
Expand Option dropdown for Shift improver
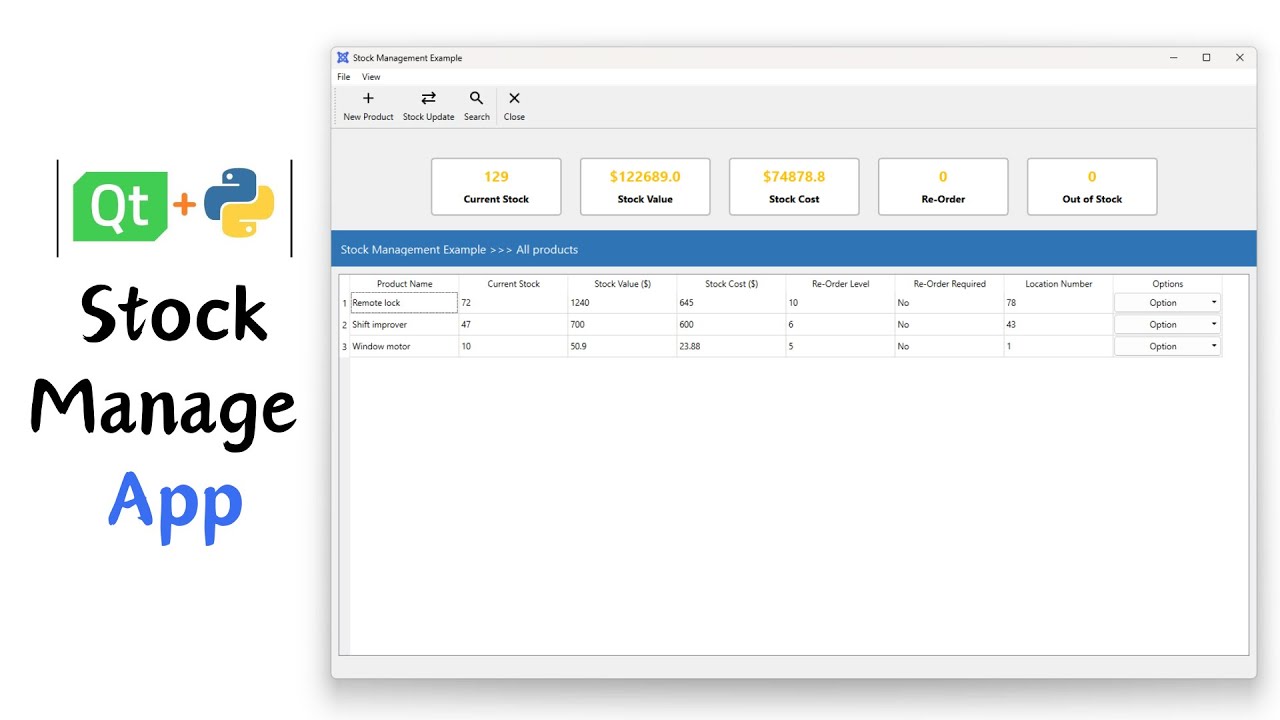[1167, 325]
